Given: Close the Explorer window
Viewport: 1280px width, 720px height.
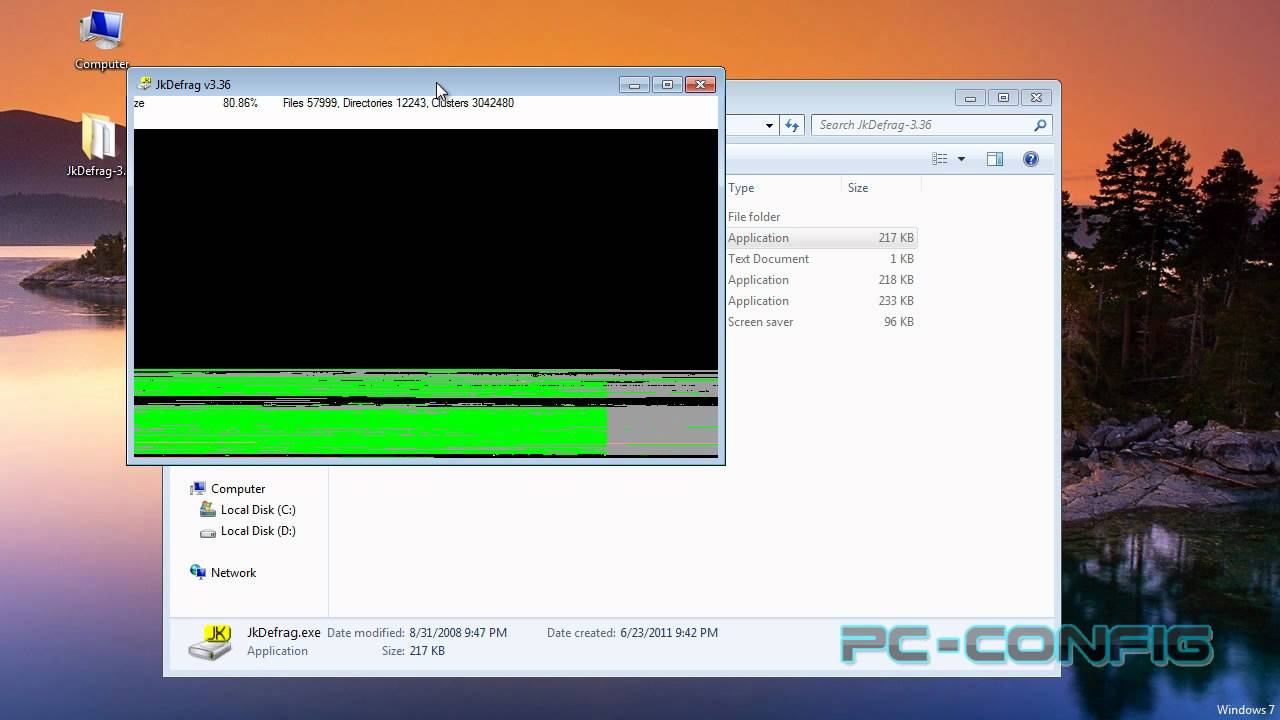Looking at the screenshot, I should [x=1036, y=98].
